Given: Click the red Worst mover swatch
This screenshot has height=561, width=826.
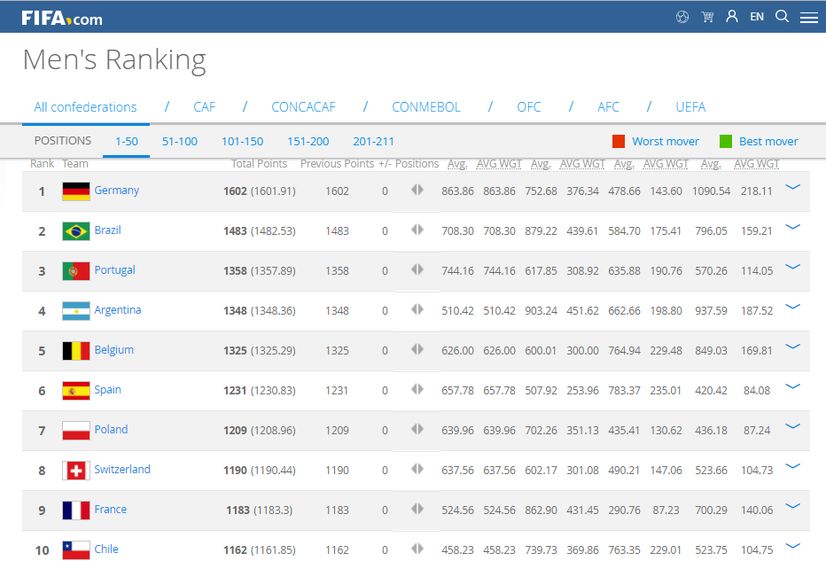Looking at the screenshot, I should pos(618,141).
